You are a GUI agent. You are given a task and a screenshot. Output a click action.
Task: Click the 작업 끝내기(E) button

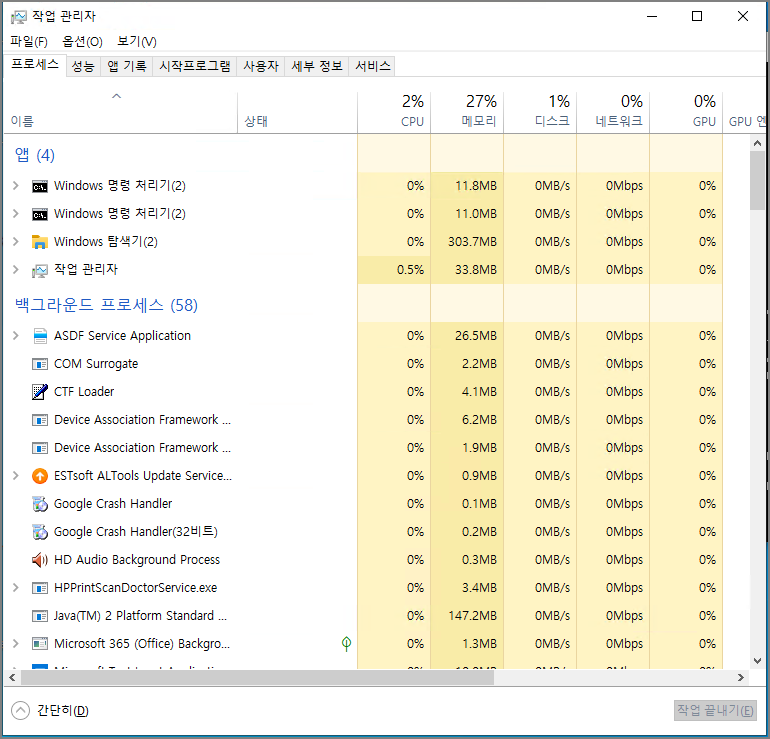715,711
